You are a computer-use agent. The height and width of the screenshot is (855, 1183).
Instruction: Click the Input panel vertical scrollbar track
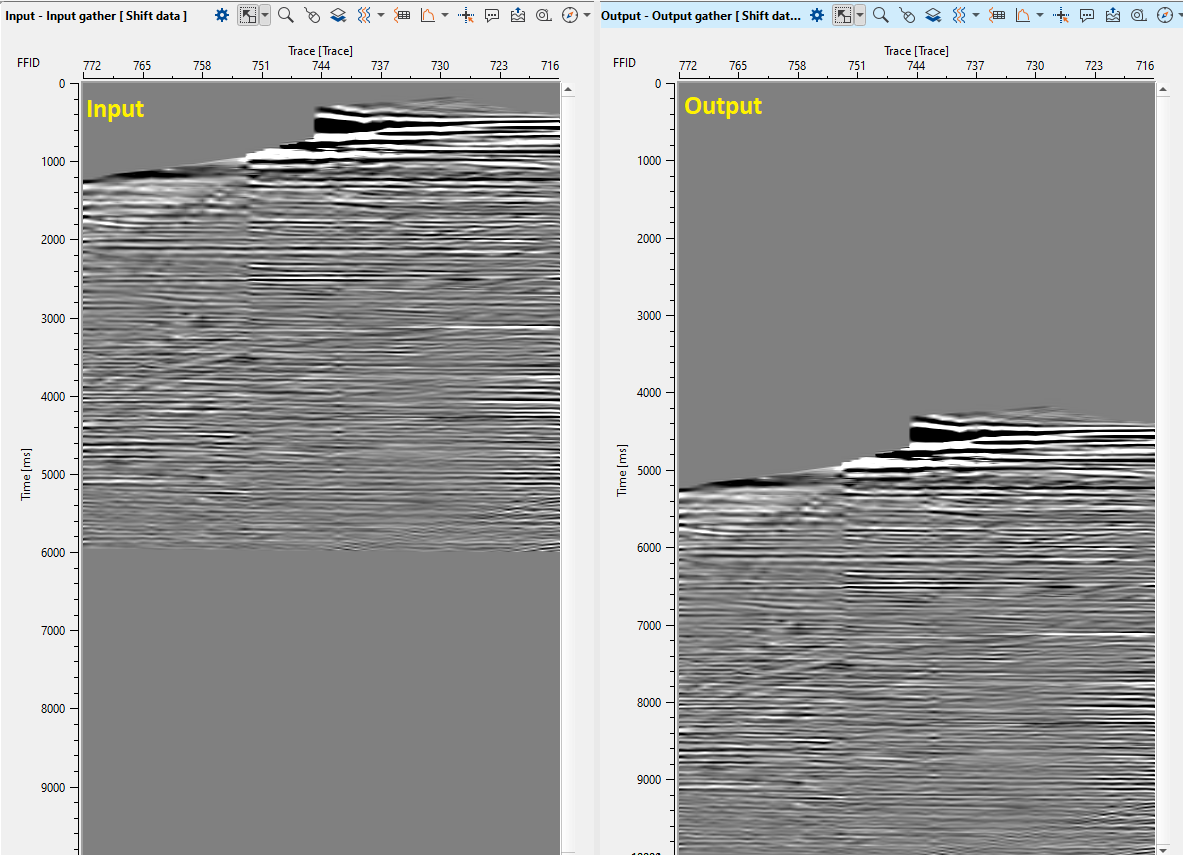568,450
